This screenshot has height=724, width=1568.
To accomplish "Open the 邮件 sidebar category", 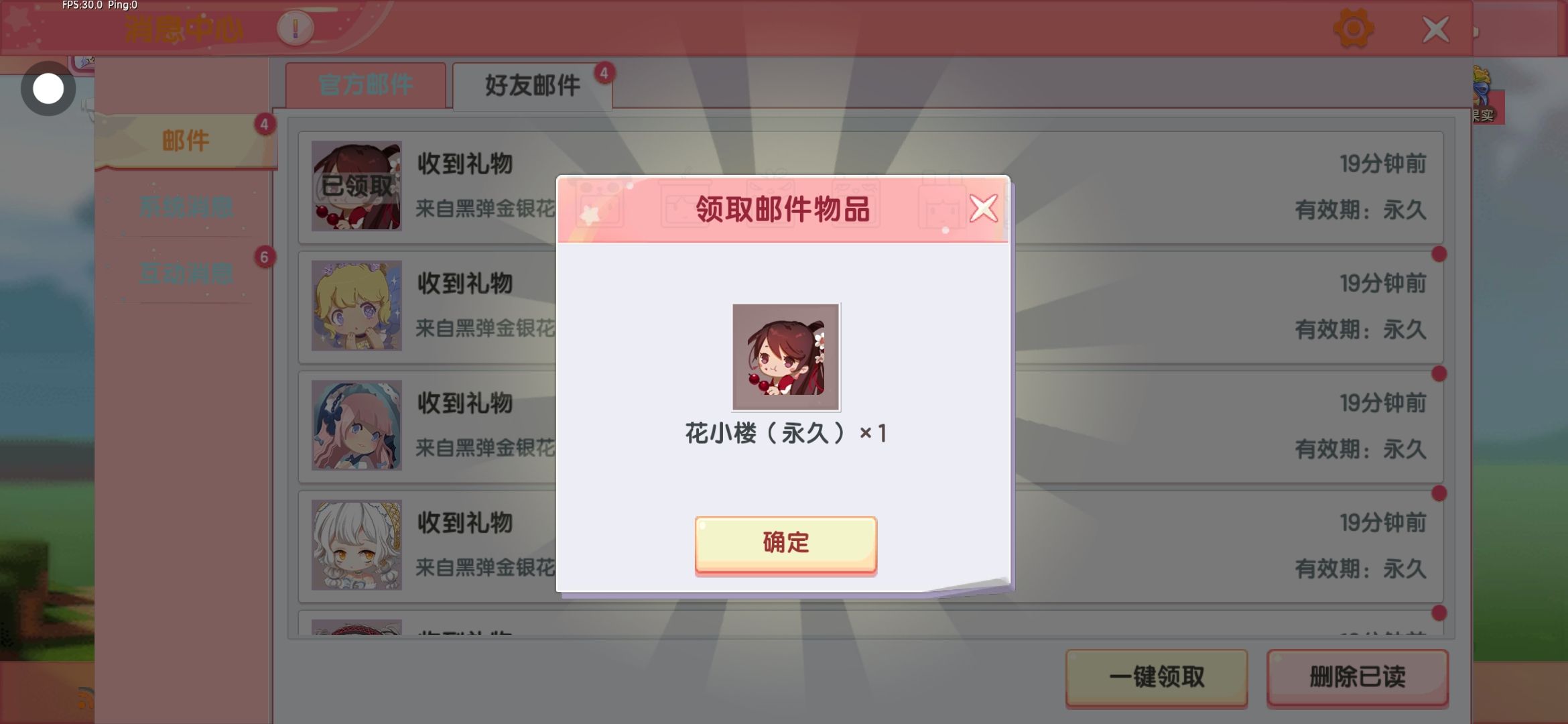I will [x=186, y=141].
